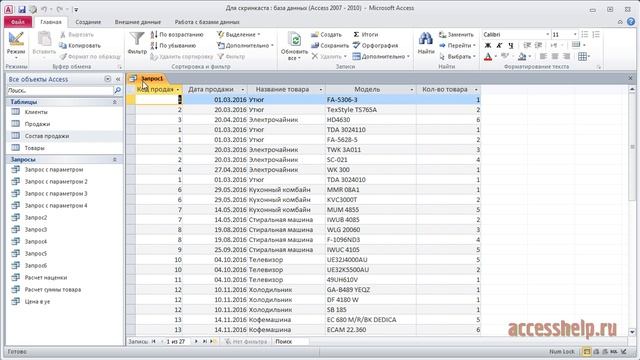The width and height of the screenshot is (640, 360).
Task: Align text left
Action: 543,57
